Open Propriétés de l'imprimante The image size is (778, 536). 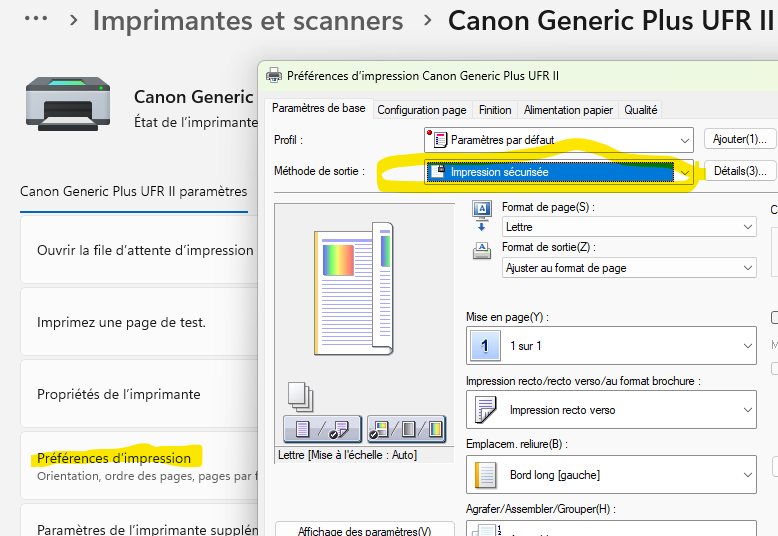point(139,394)
